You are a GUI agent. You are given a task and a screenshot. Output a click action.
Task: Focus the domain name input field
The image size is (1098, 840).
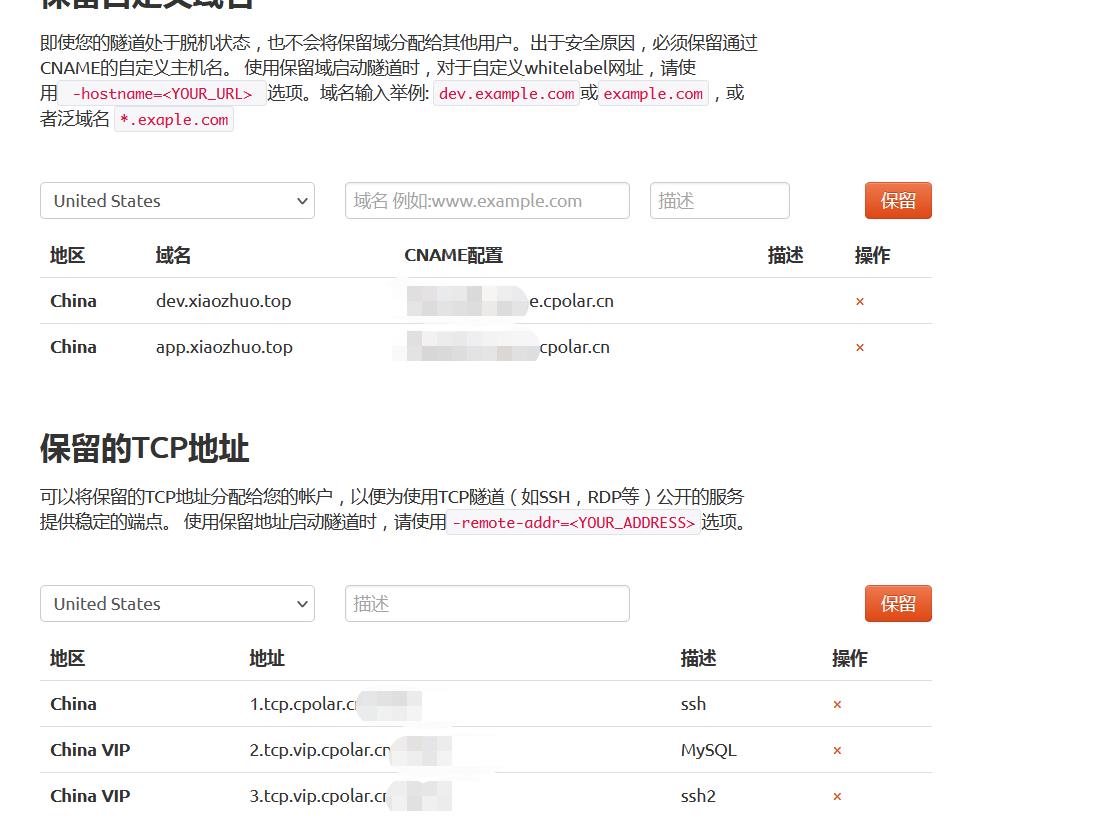[x=487, y=201]
